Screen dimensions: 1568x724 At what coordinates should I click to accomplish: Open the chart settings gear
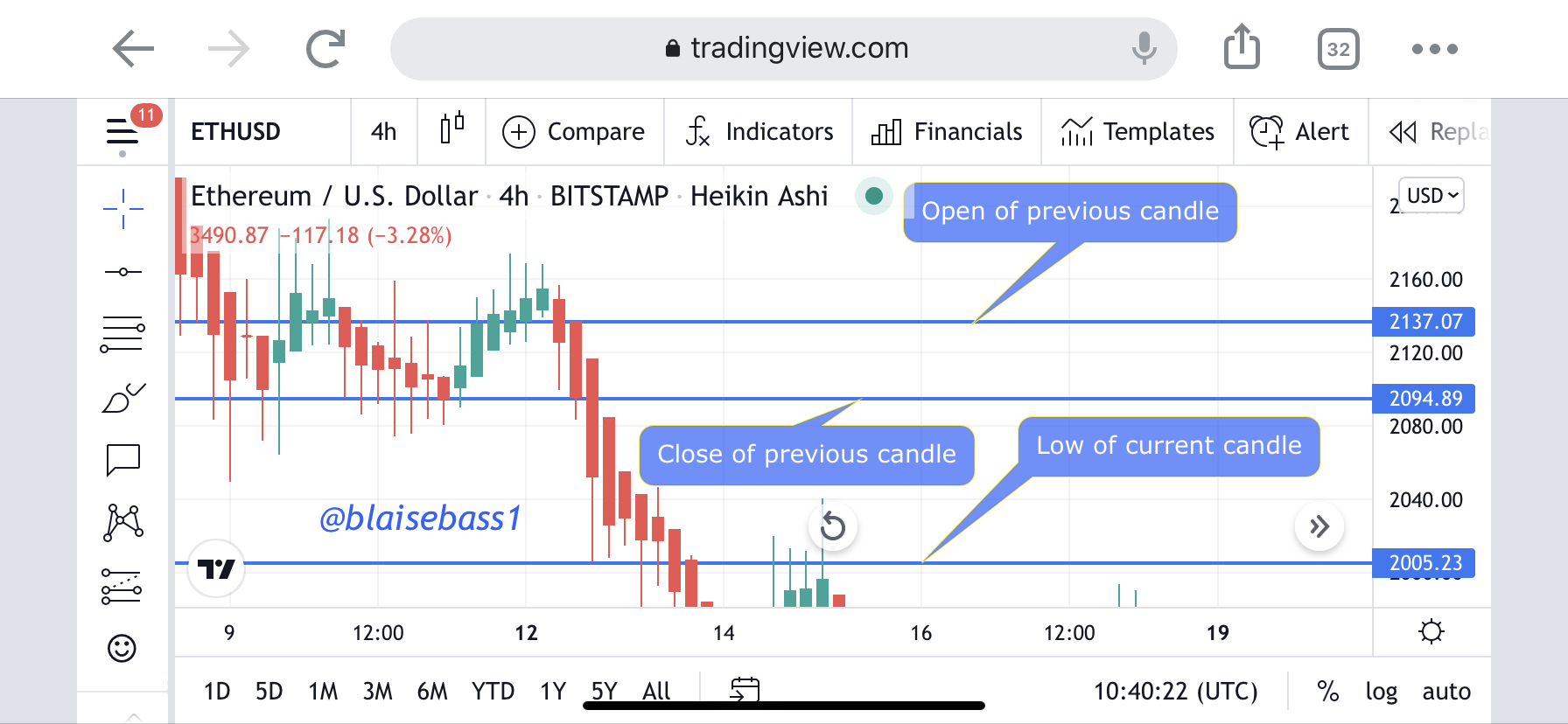point(1431,631)
